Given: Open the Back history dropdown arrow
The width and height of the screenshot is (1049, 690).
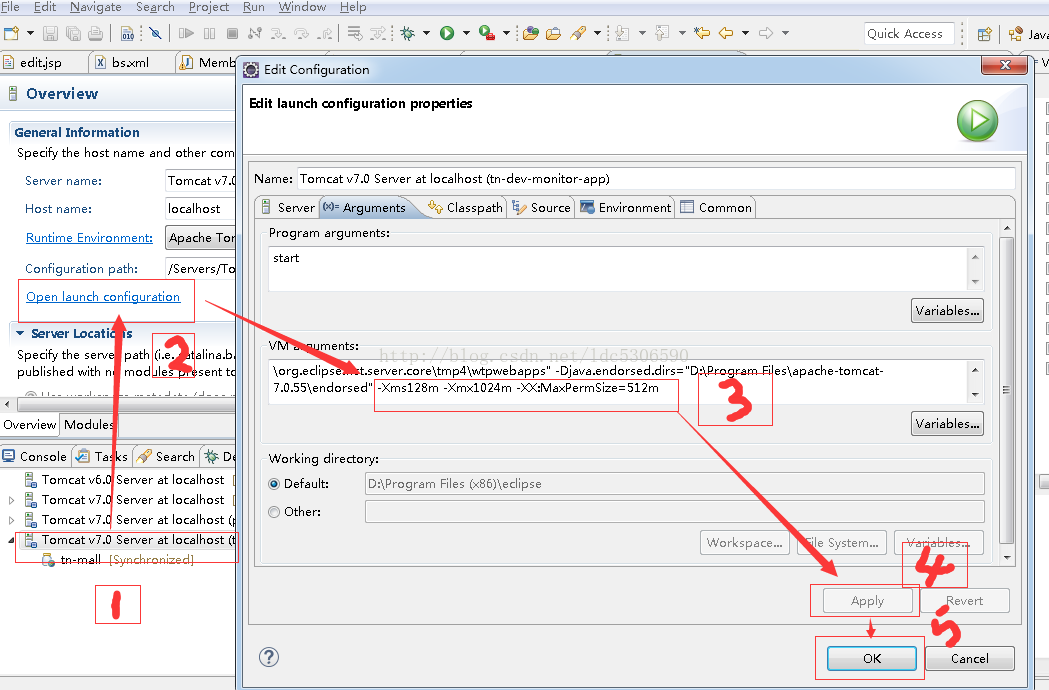Looking at the screenshot, I should 745,33.
